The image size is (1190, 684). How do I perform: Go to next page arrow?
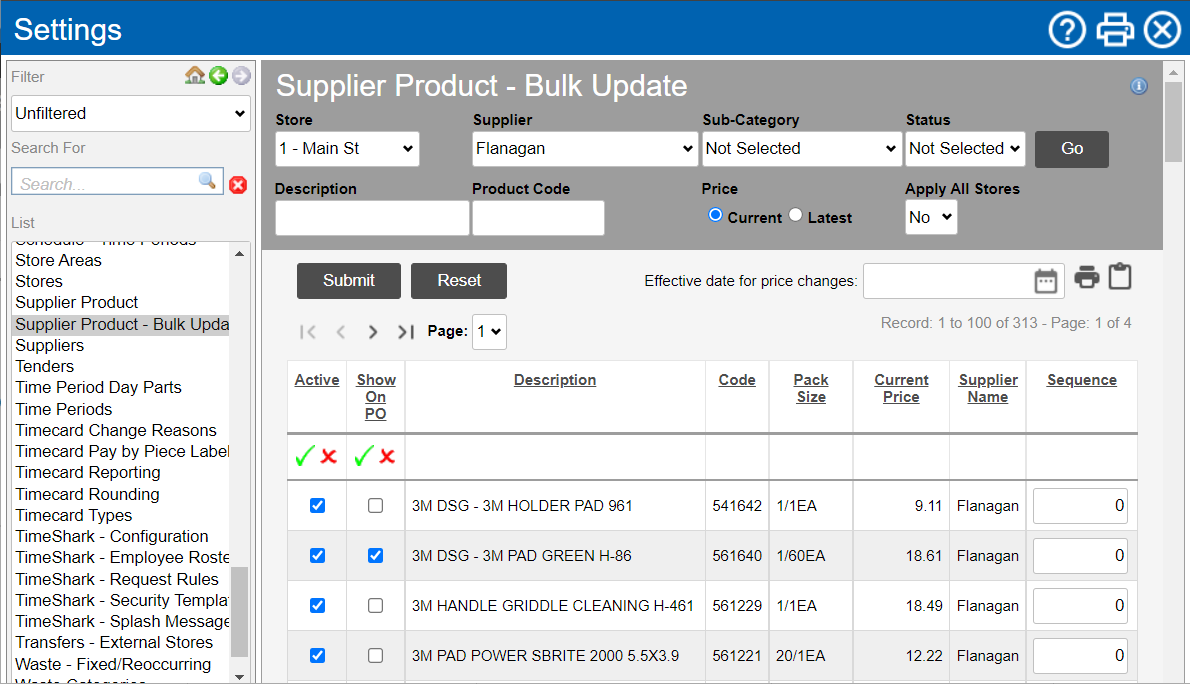click(x=373, y=332)
